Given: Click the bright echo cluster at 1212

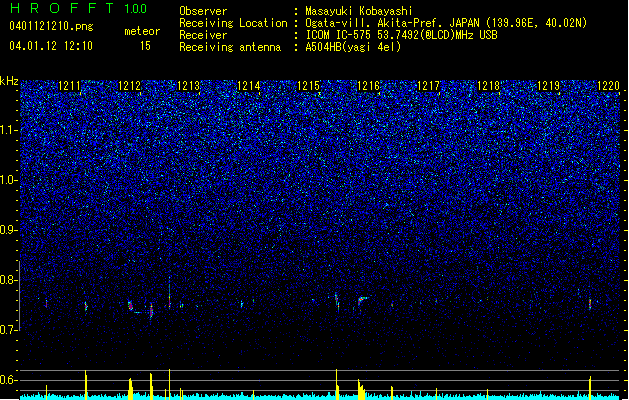Looking at the screenshot, I should coord(130,305).
